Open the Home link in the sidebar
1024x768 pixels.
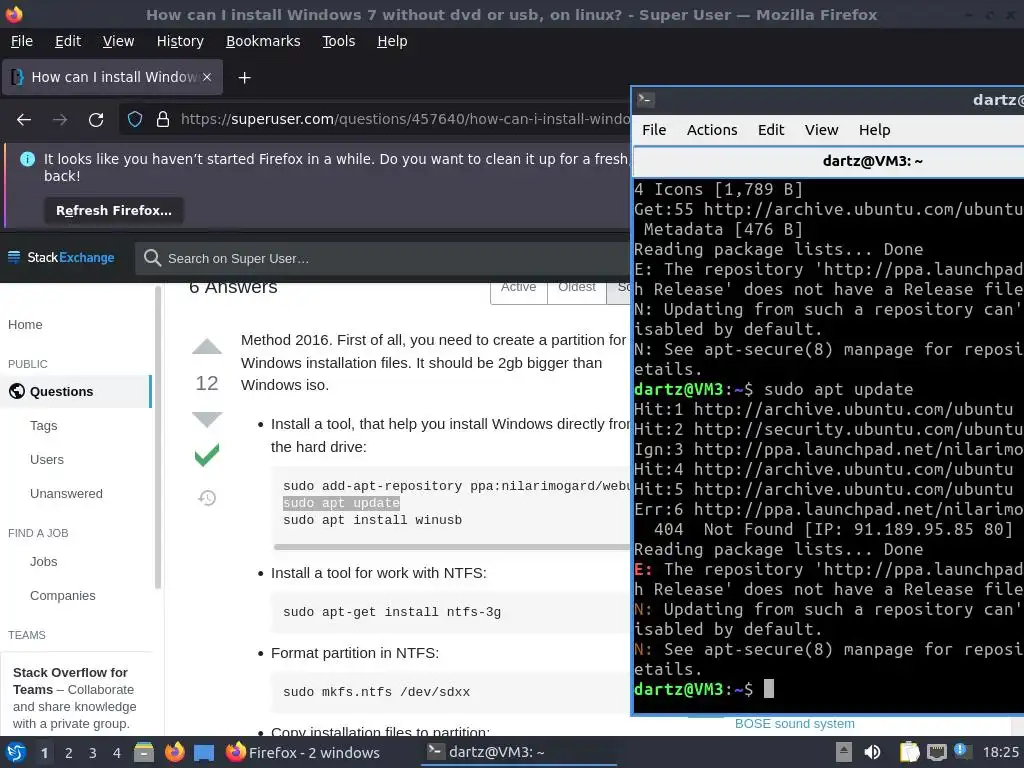point(25,325)
